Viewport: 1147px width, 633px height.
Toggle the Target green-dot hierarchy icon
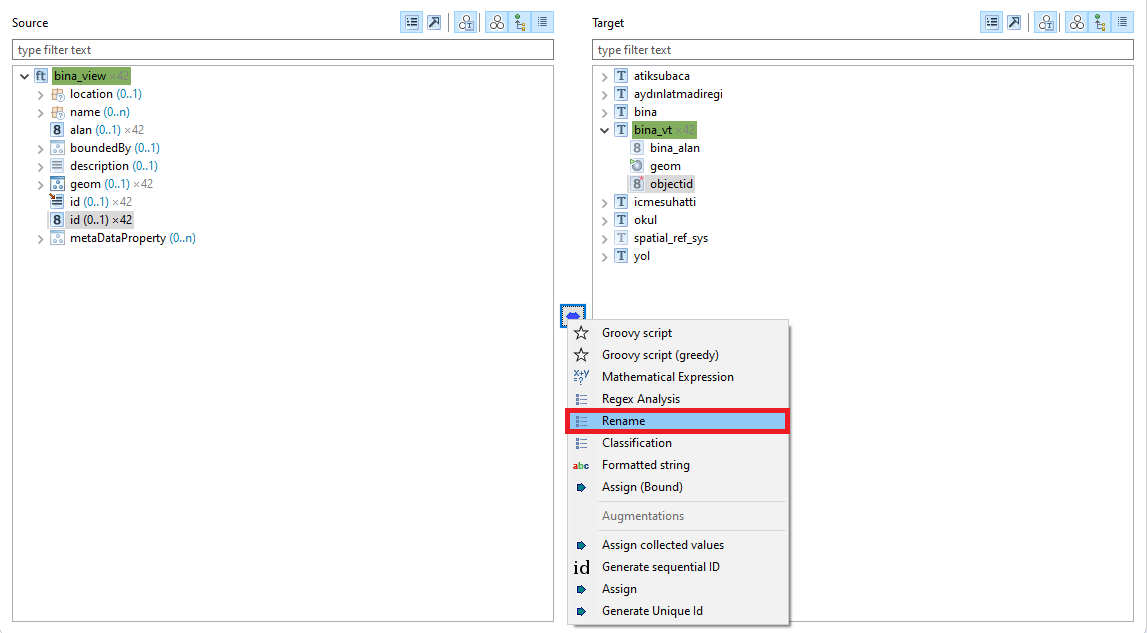tap(1100, 23)
